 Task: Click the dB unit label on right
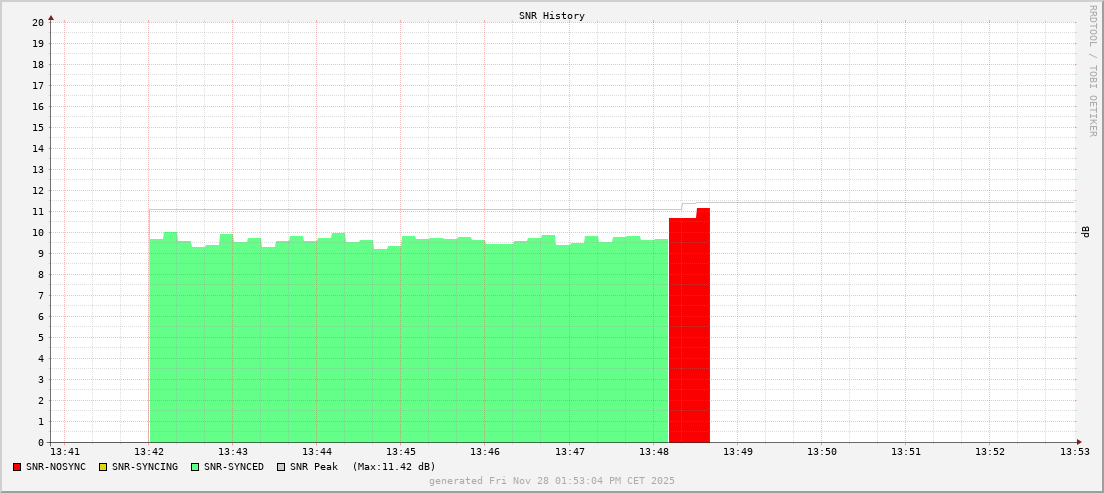coord(1085,232)
